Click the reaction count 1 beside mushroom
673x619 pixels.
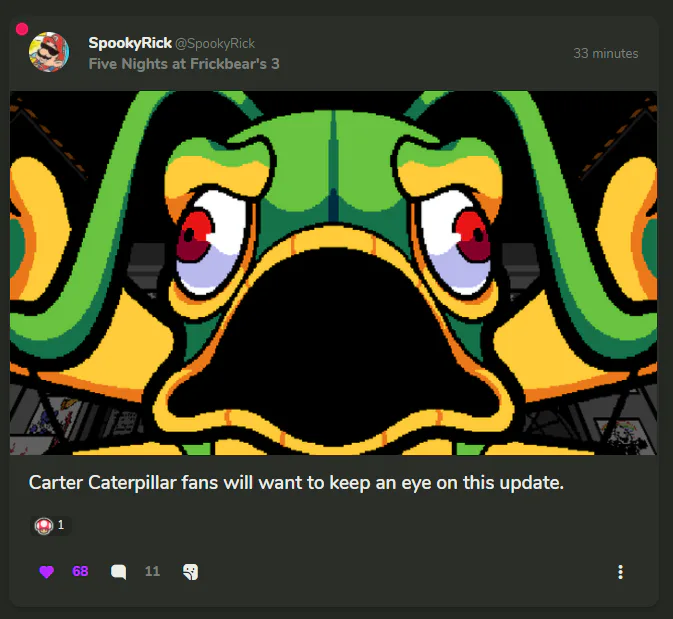tap(61, 525)
